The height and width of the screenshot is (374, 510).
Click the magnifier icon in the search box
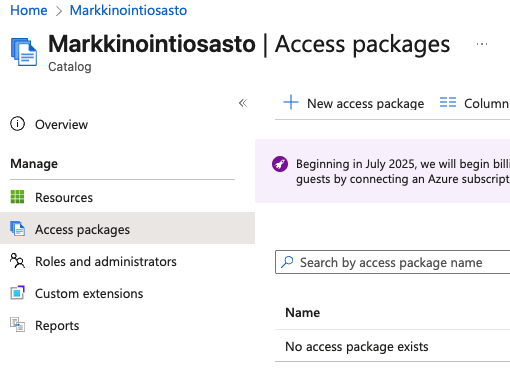pyautogui.click(x=287, y=262)
